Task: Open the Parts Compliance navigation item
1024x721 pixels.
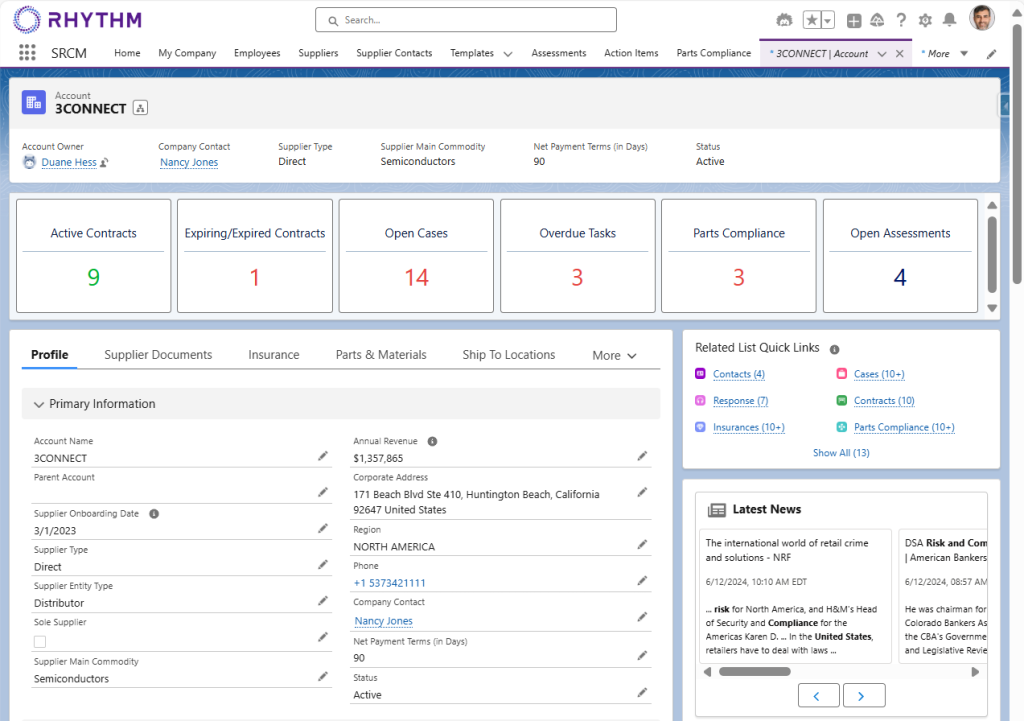Action: click(713, 53)
